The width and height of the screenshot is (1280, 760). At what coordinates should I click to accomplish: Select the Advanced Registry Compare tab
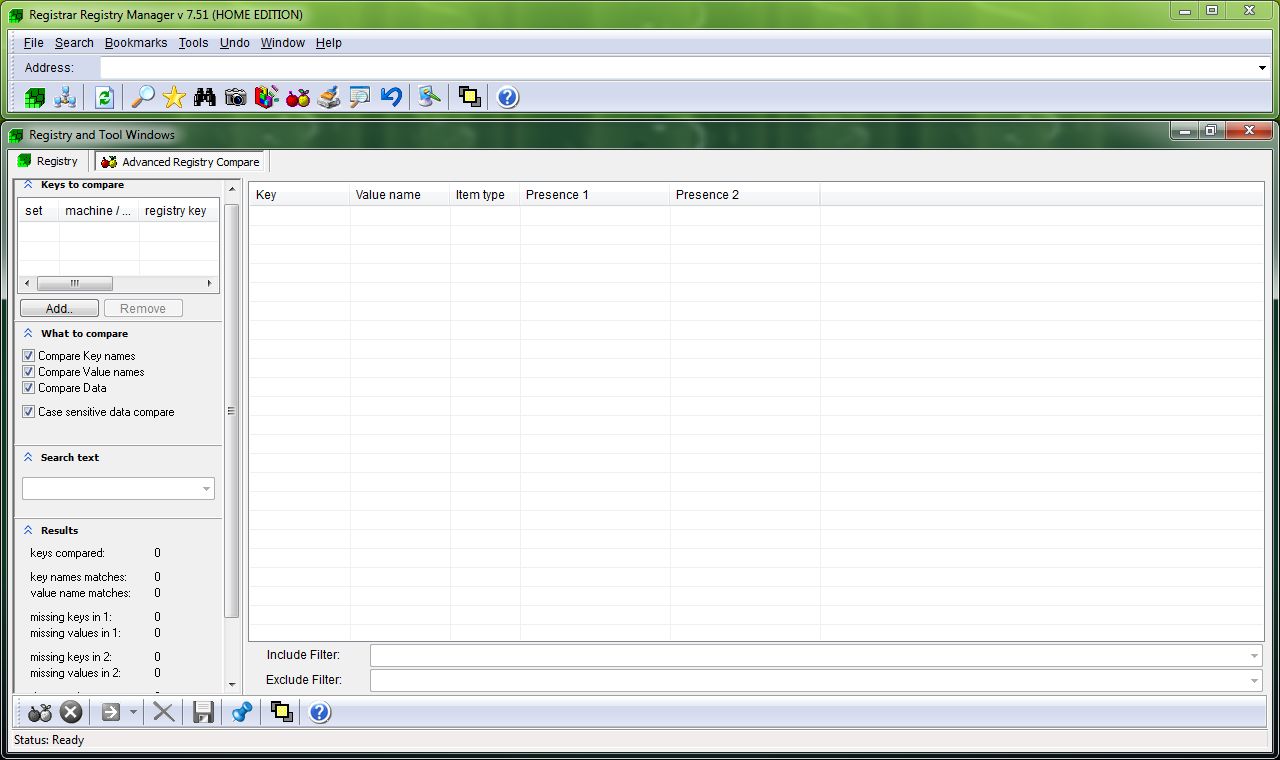pyautogui.click(x=180, y=162)
